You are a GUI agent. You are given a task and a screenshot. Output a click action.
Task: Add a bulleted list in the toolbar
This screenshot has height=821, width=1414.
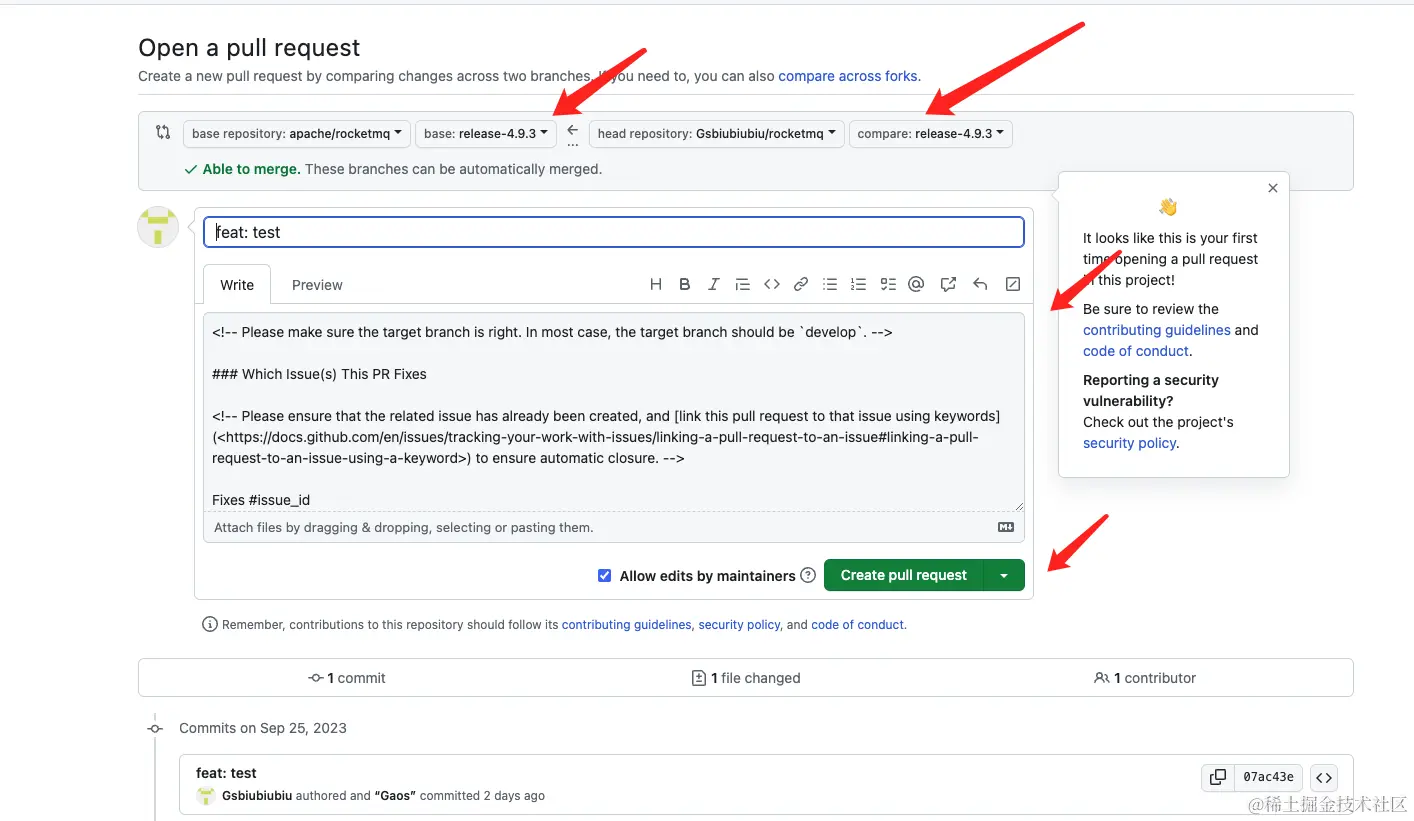click(830, 285)
